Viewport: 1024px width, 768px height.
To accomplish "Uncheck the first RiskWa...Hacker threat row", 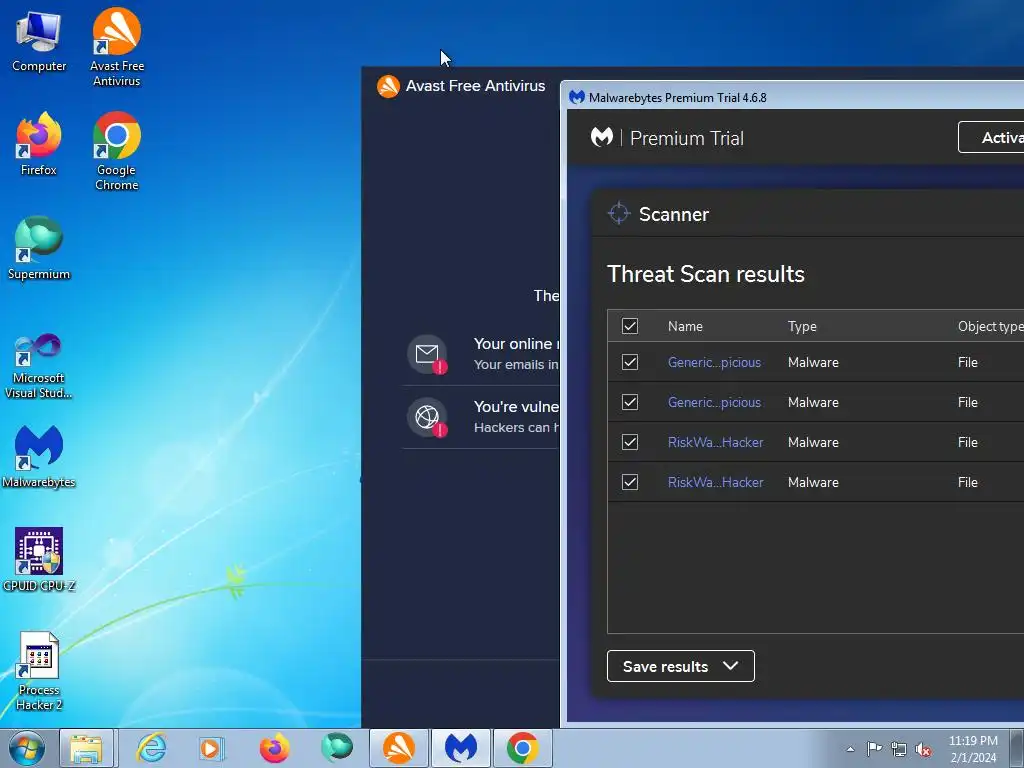I will tap(630, 442).
